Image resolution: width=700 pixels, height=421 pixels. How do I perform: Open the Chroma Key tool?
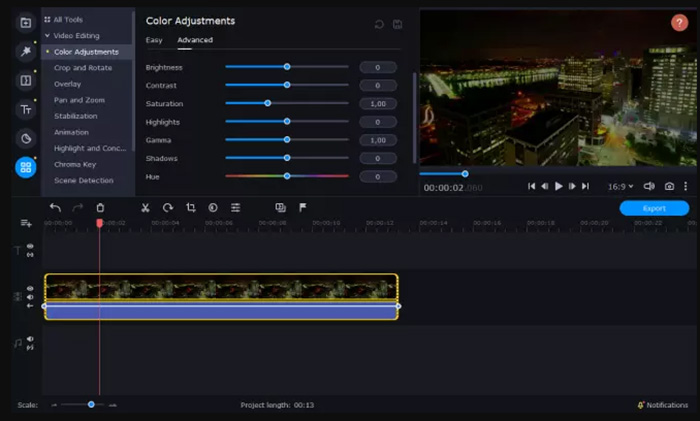pos(75,164)
